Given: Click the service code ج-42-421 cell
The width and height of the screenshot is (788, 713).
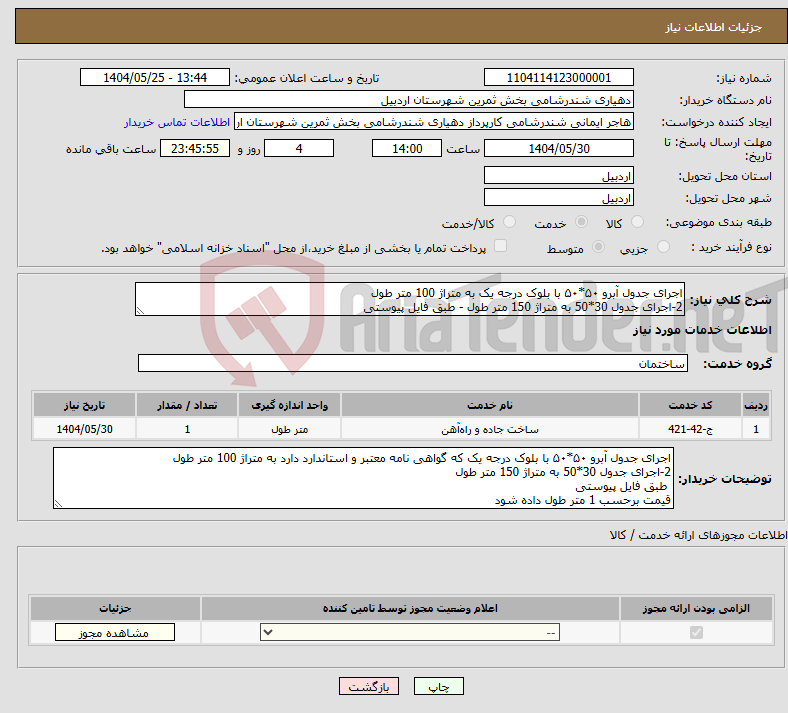Looking at the screenshot, I should [691, 429].
